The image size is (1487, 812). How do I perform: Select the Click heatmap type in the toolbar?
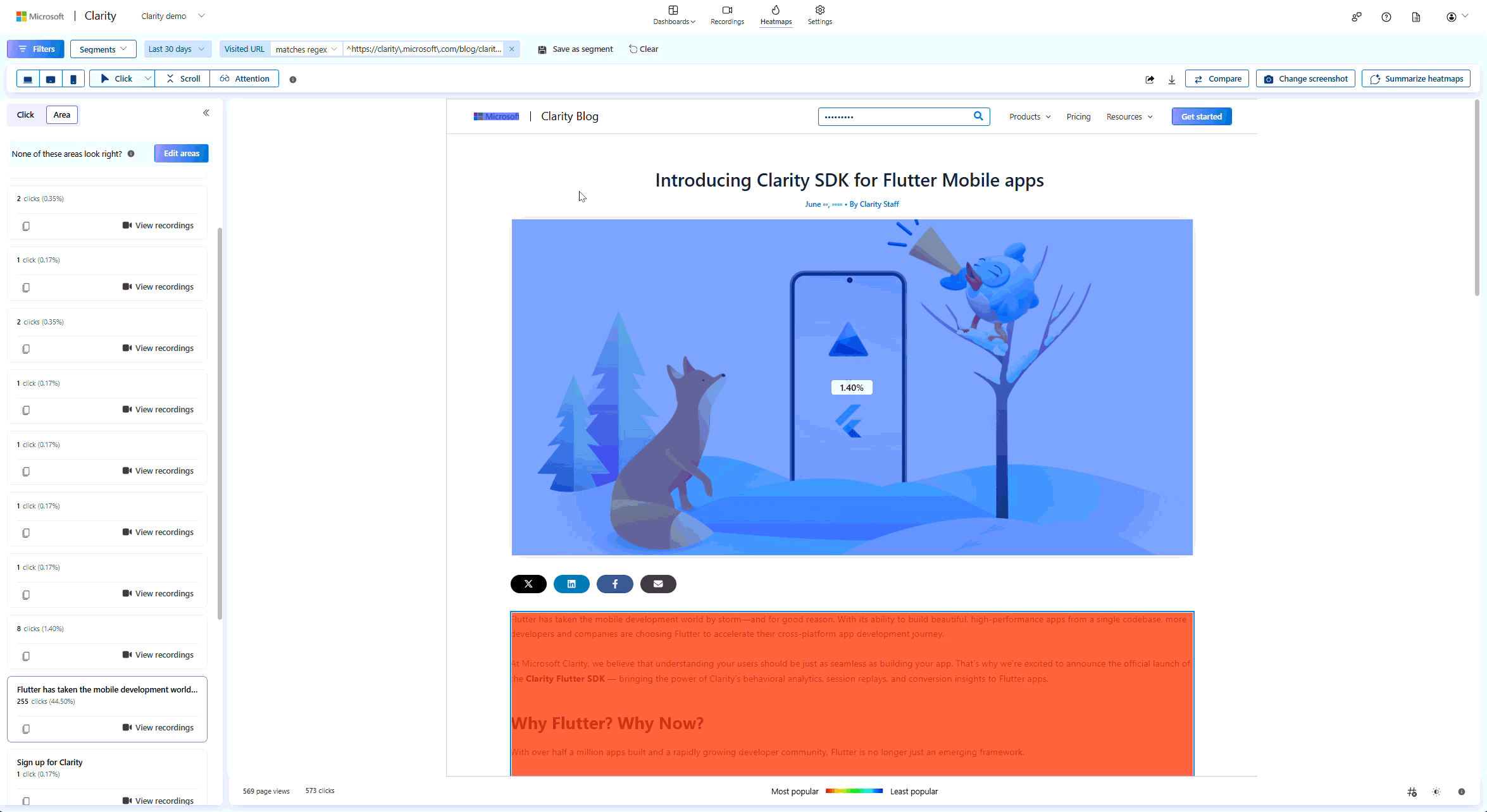click(x=116, y=79)
